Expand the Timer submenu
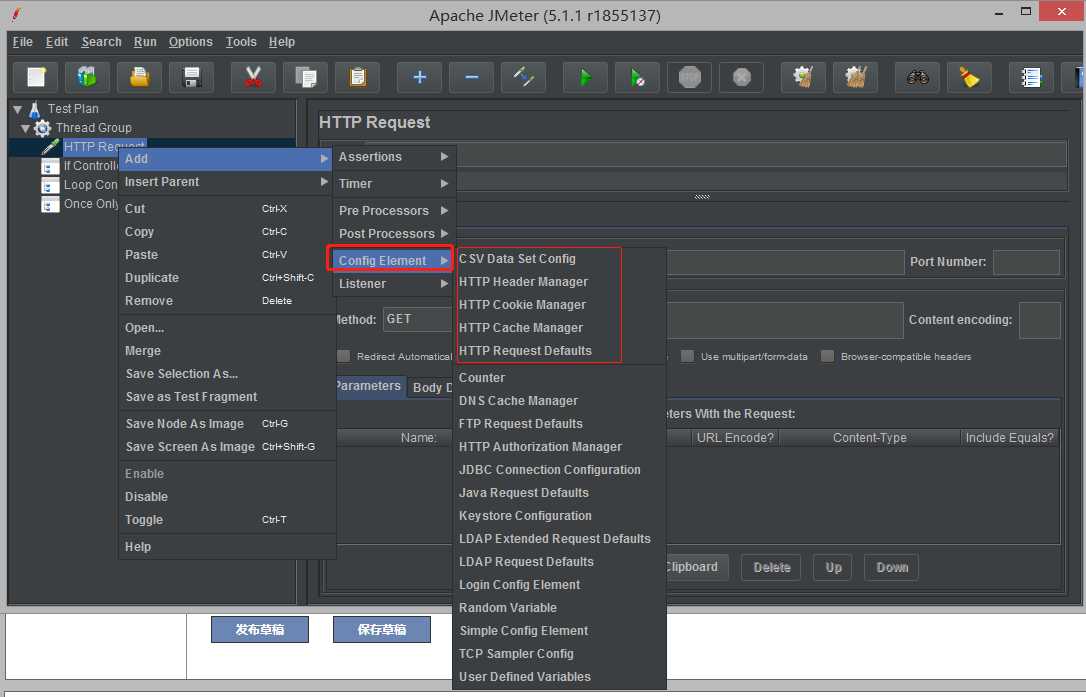Image resolution: width=1086 pixels, height=697 pixels. click(x=393, y=184)
